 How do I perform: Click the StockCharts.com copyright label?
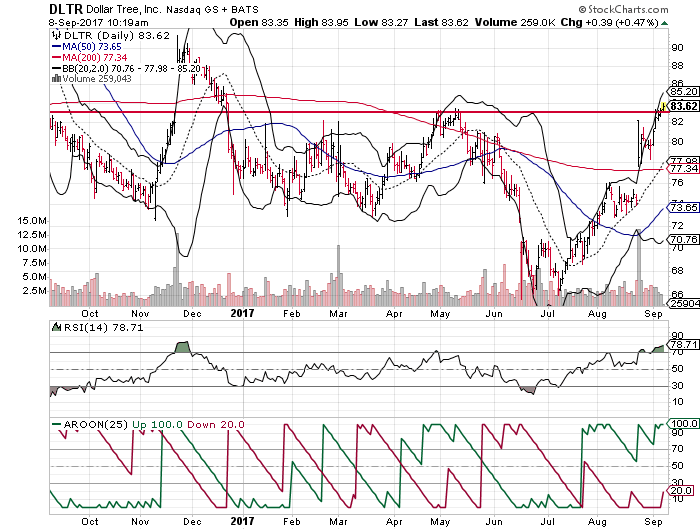623,9
